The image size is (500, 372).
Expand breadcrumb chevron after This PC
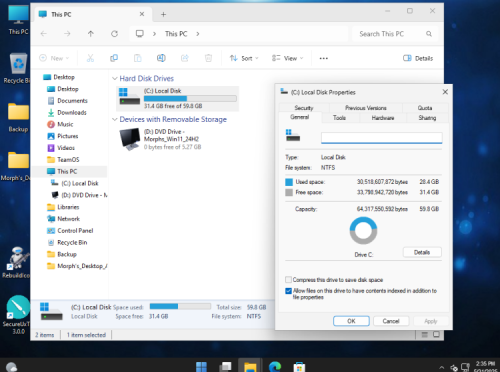tap(198, 34)
